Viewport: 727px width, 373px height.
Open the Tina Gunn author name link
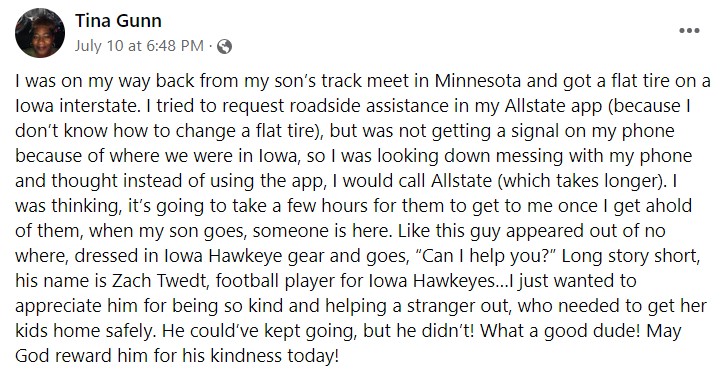[x=118, y=21]
